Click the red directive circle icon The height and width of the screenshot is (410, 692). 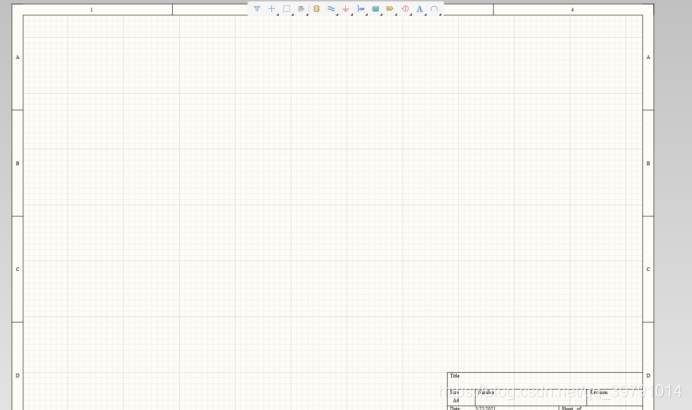405,9
